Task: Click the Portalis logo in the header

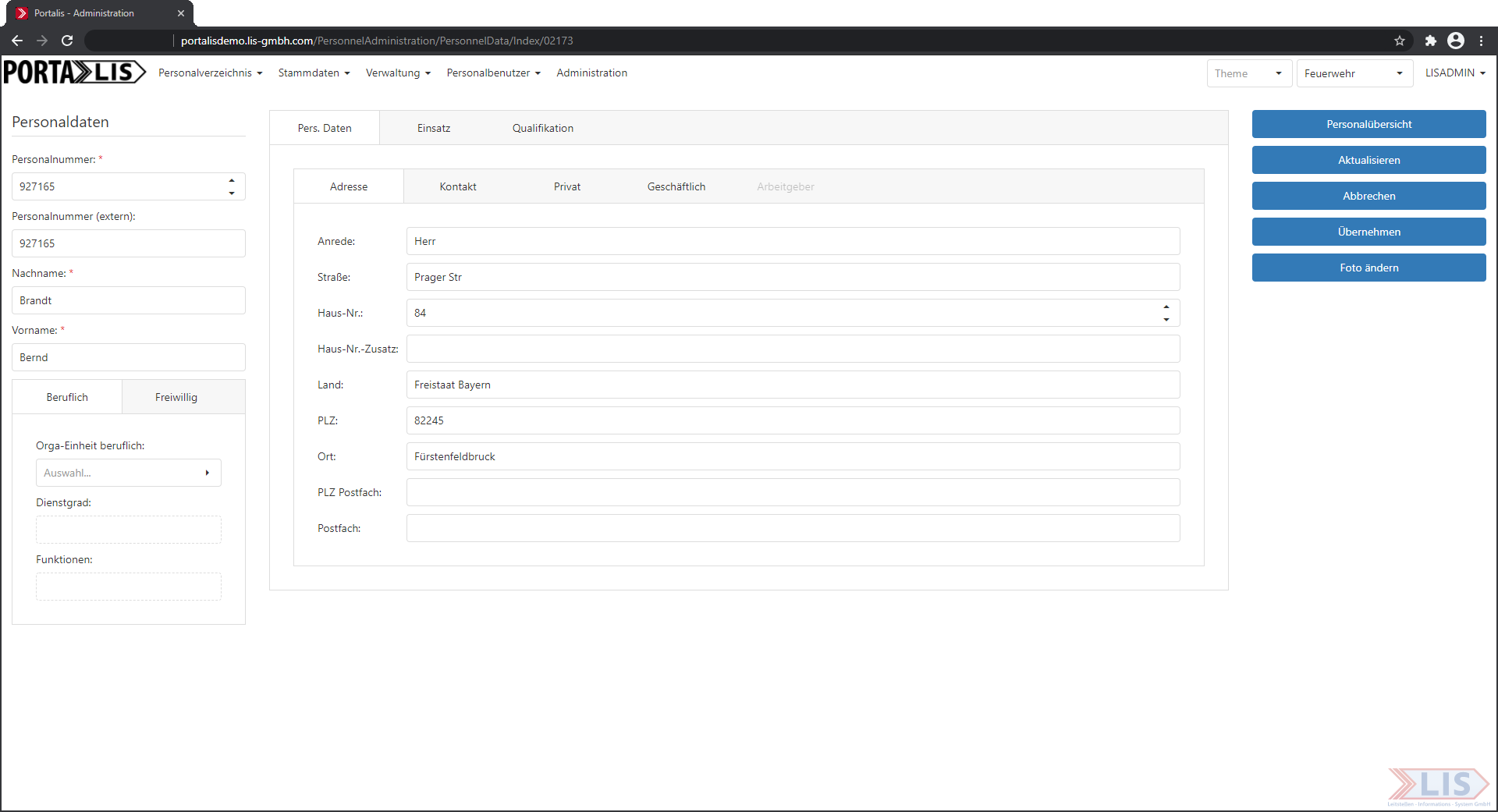Action: pyautogui.click(x=74, y=73)
